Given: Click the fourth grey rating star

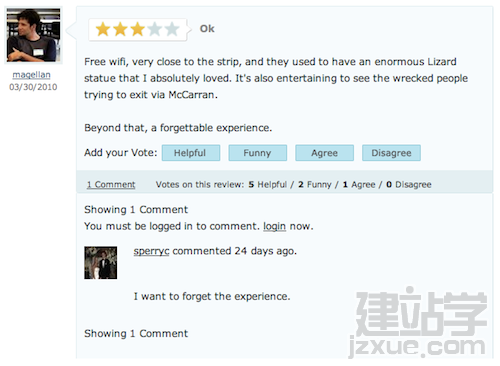Looking at the screenshot, I should click(155, 29).
